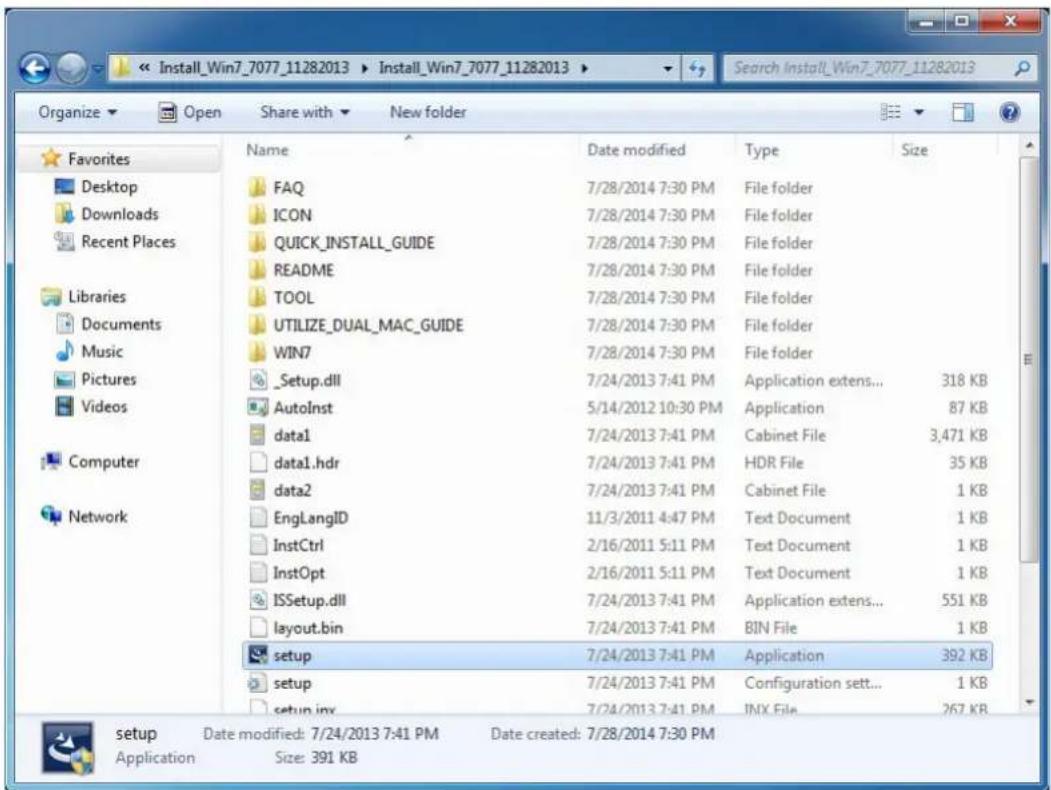Click the HDR File type cell
Viewport: 1051px width, 790px height.
point(774,463)
